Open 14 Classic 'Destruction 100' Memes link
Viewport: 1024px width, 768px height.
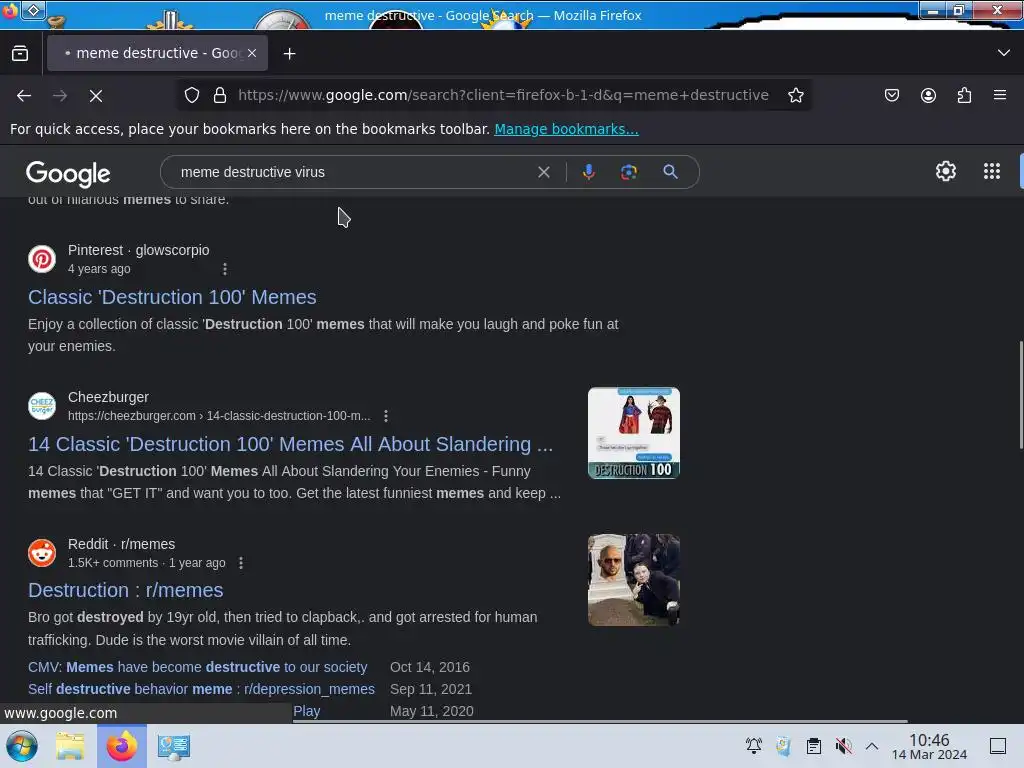[x=291, y=444]
